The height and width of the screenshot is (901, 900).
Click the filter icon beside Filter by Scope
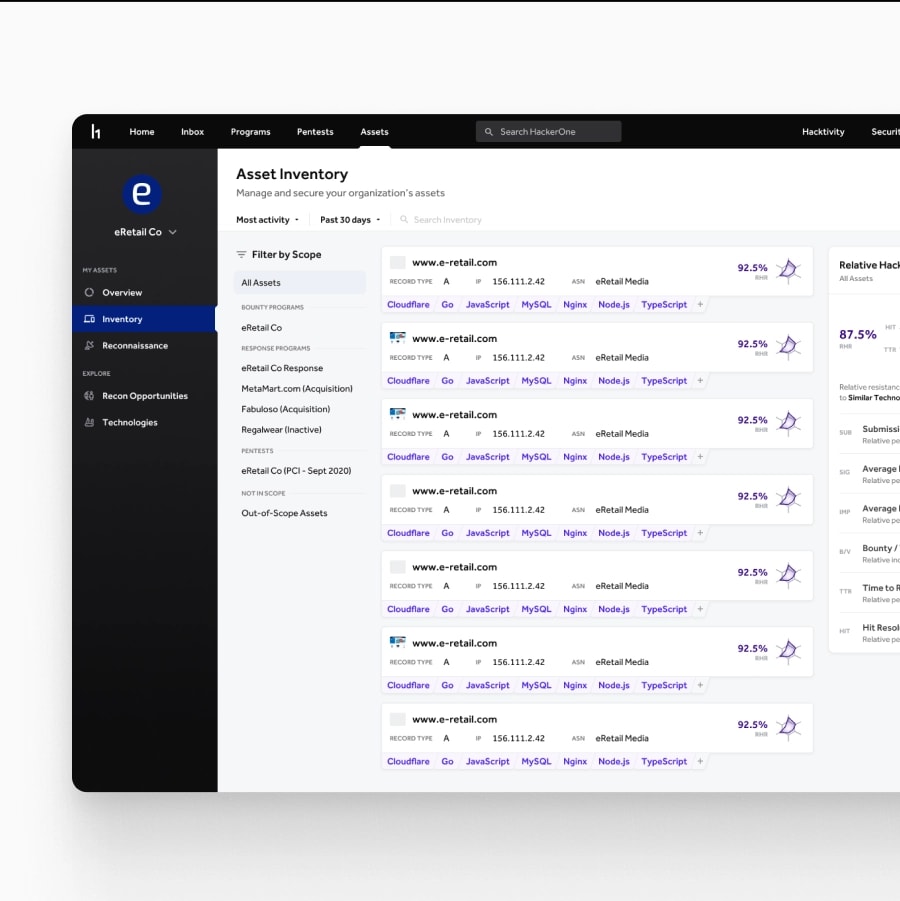pyautogui.click(x=241, y=254)
